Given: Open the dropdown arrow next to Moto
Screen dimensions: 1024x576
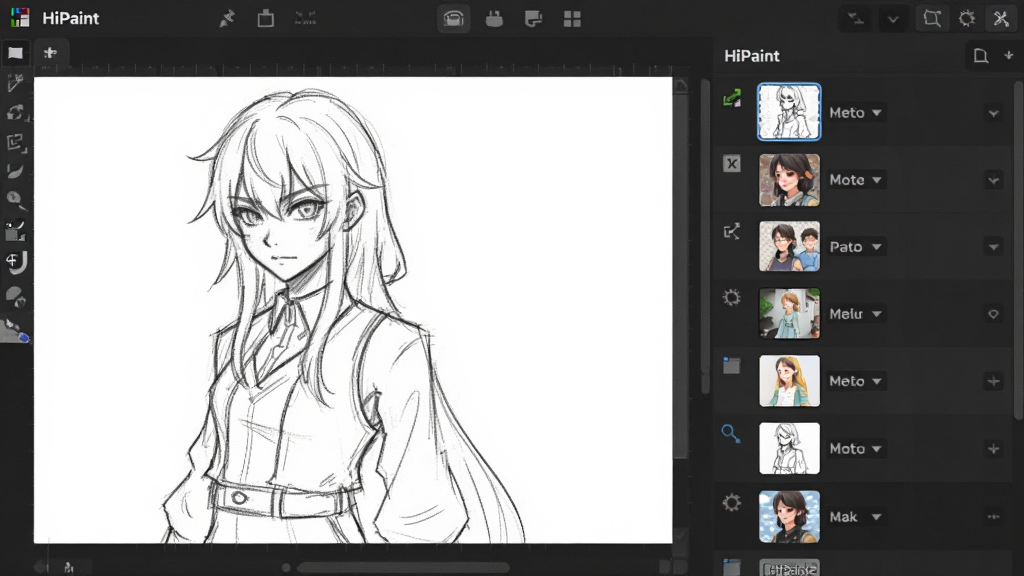Looking at the screenshot, I should coord(876,449).
